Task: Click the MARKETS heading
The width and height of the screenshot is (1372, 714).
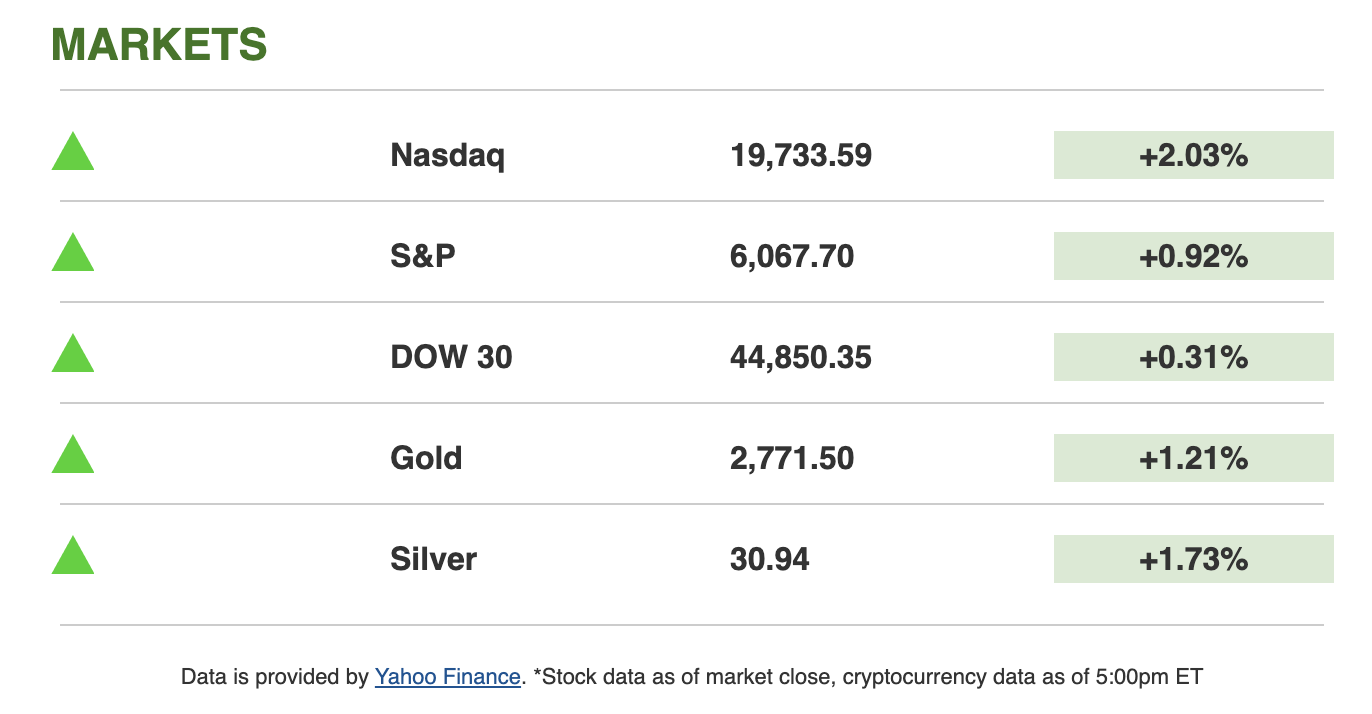Action: point(159,45)
